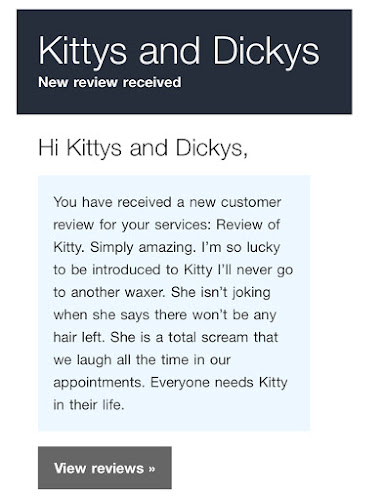Click the line 'to be introduced to Kitty'
This screenshot has height=500, width=384.
[x=133, y=270]
